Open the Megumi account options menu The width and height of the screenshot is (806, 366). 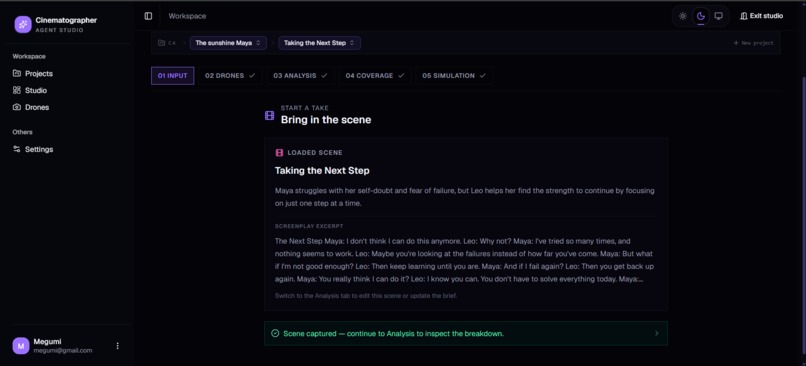(x=117, y=346)
